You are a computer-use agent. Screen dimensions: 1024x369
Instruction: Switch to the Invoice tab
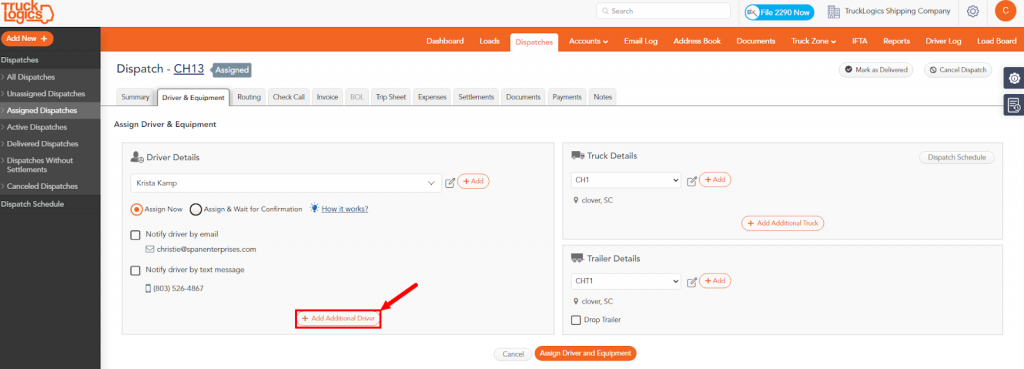click(327, 97)
